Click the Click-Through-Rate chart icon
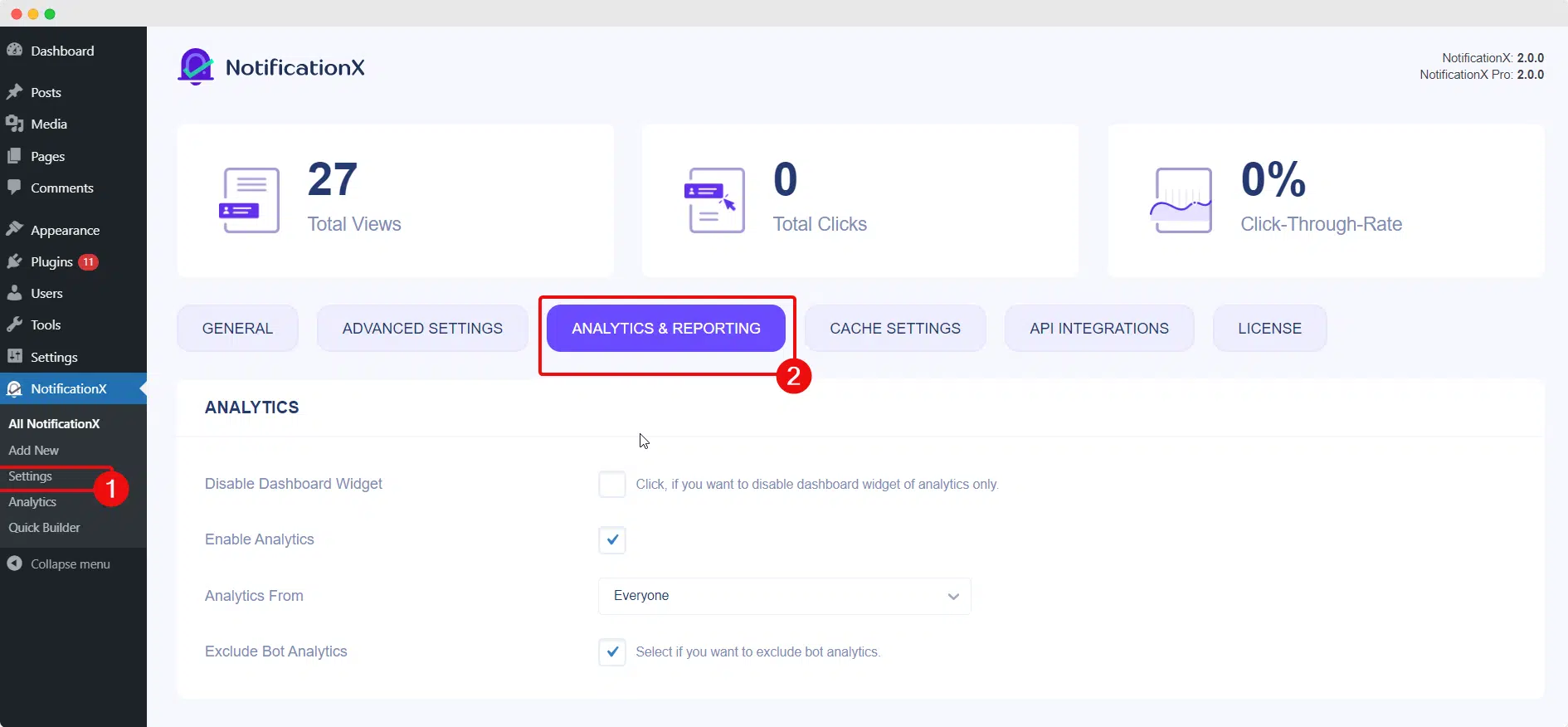 coord(1181,200)
